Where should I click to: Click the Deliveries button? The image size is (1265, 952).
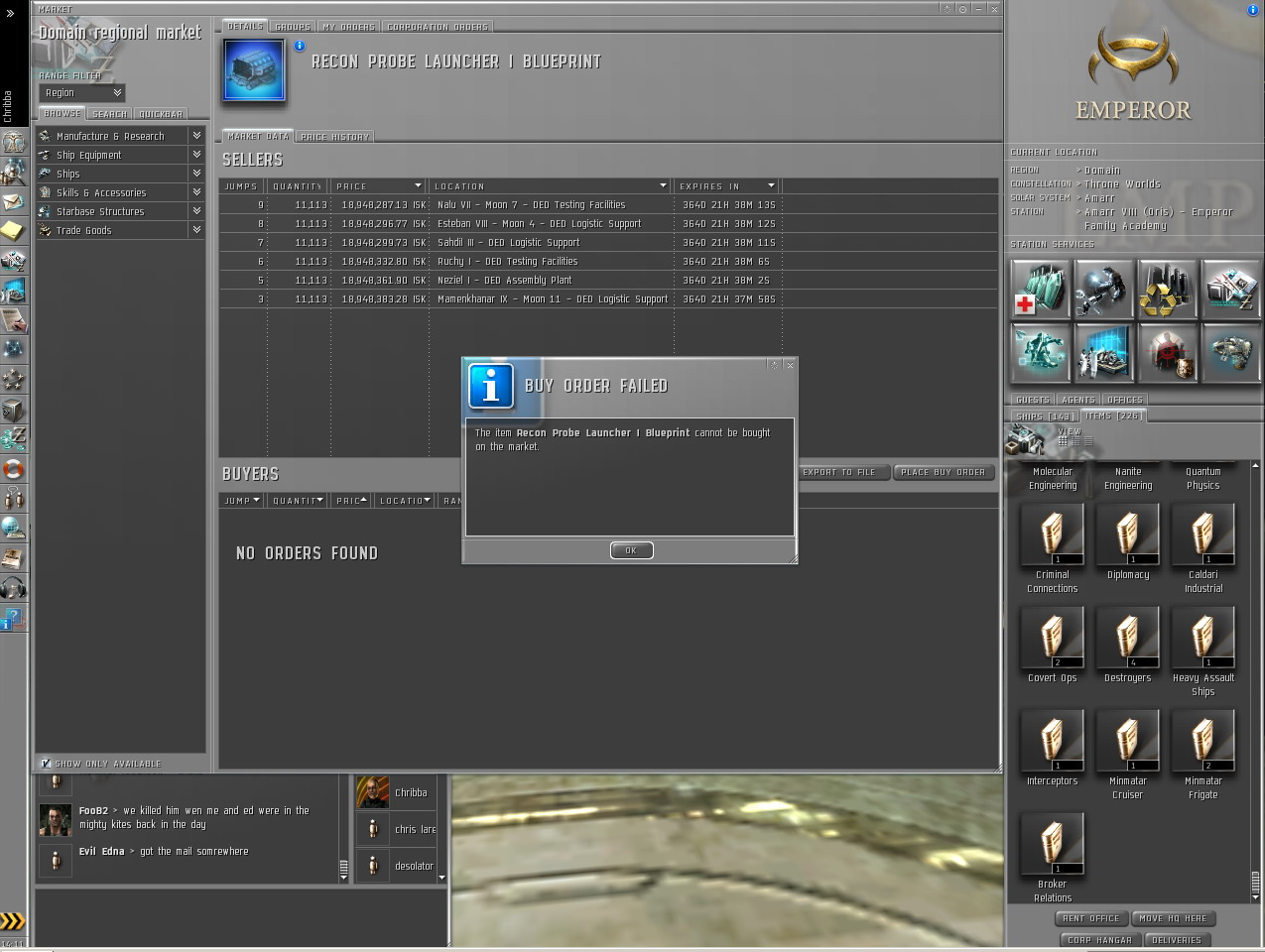[1177, 940]
